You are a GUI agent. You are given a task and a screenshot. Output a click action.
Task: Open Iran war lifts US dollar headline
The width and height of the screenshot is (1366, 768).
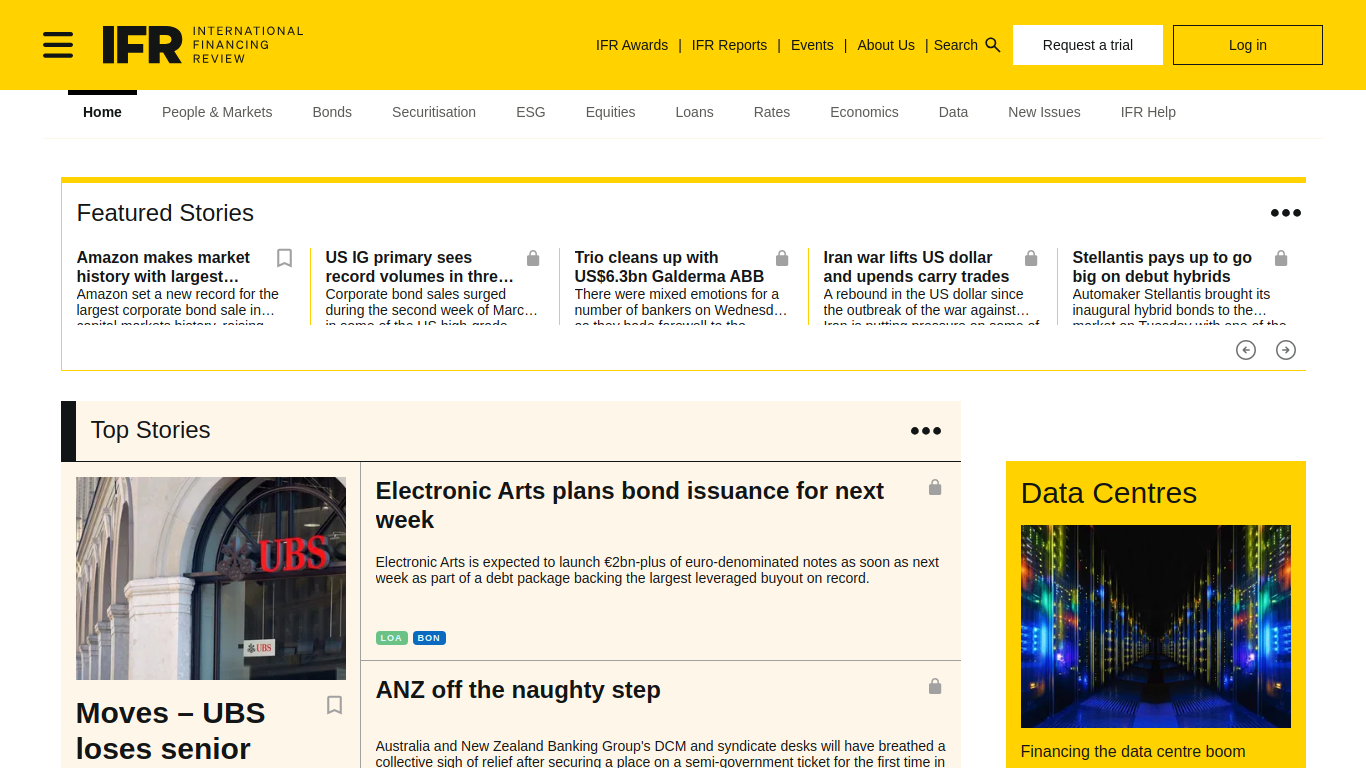(916, 267)
